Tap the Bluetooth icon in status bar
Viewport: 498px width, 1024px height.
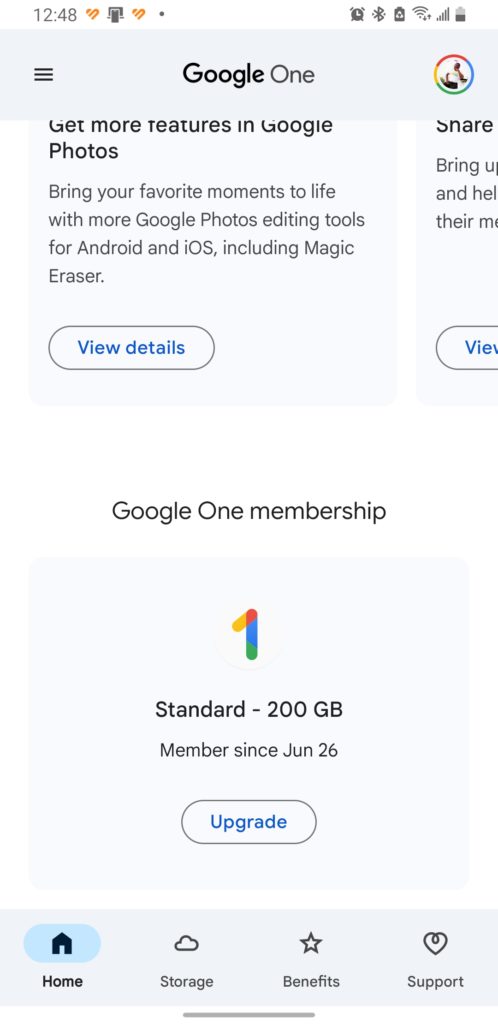pyautogui.click(x=379, y=14)
